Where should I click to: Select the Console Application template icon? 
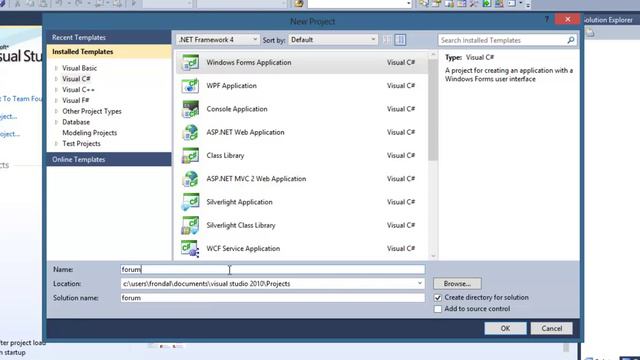coord(190,109)
